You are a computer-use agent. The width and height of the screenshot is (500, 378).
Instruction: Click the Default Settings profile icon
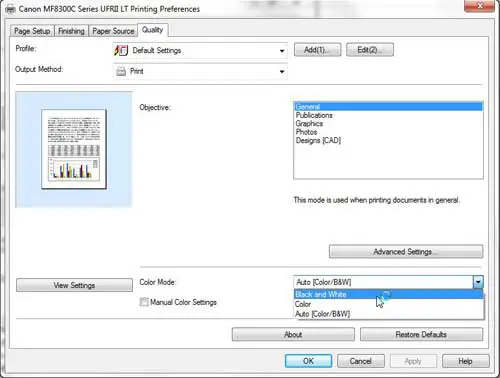pos(121,51)
